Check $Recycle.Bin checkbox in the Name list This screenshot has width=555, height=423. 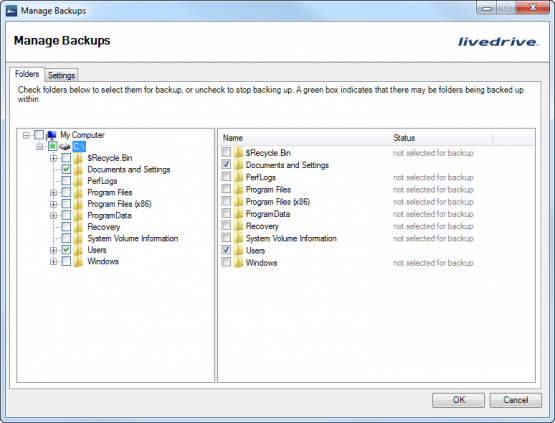tap(226, 152)
